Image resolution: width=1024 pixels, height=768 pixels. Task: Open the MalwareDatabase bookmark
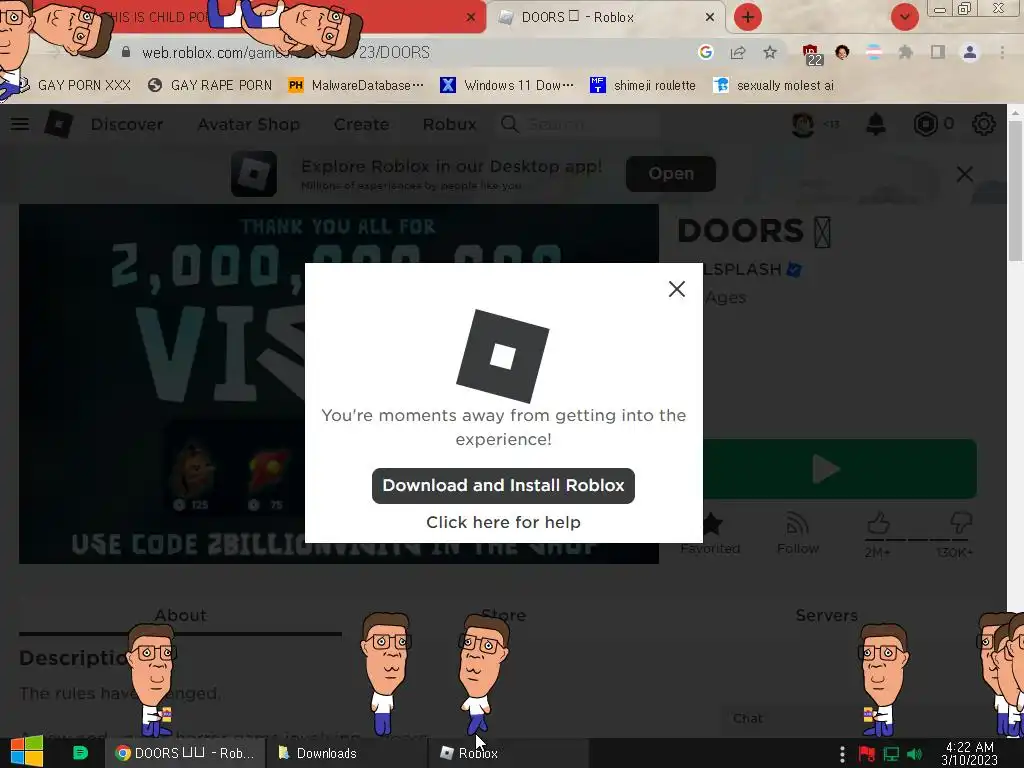(356, 85)
